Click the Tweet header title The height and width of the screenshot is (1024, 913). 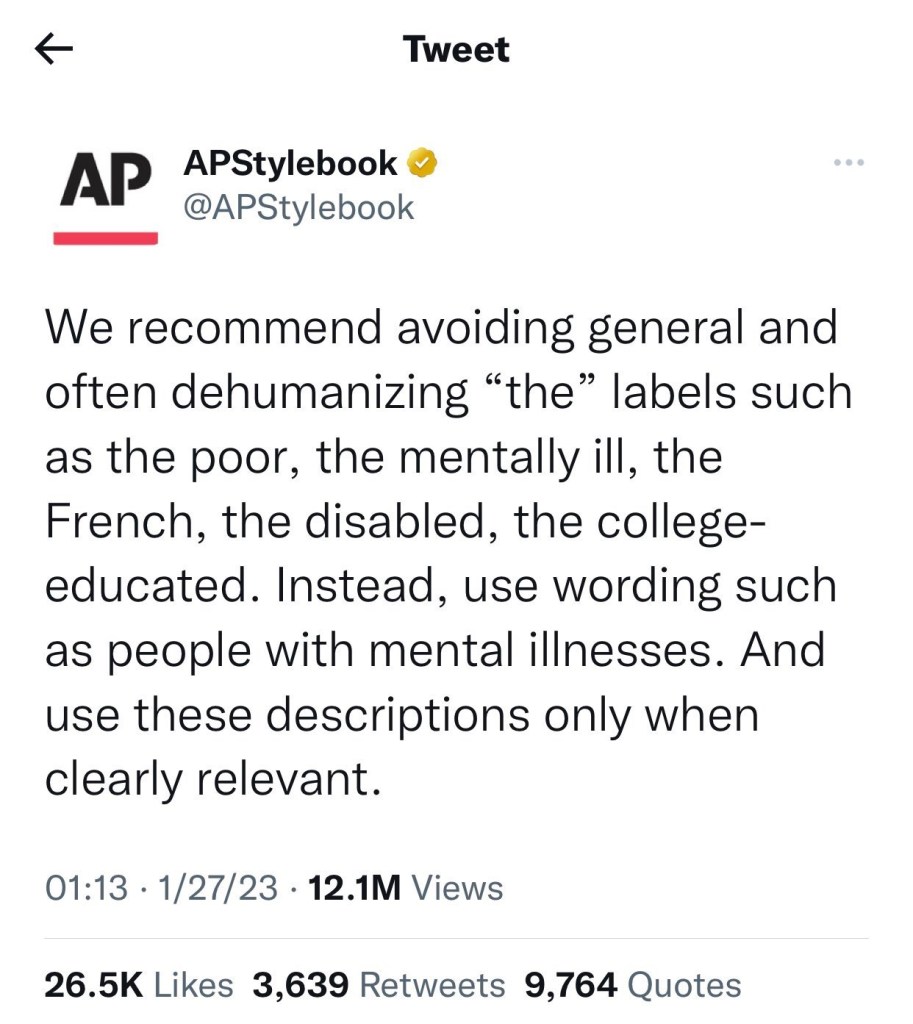pos(456,49)
